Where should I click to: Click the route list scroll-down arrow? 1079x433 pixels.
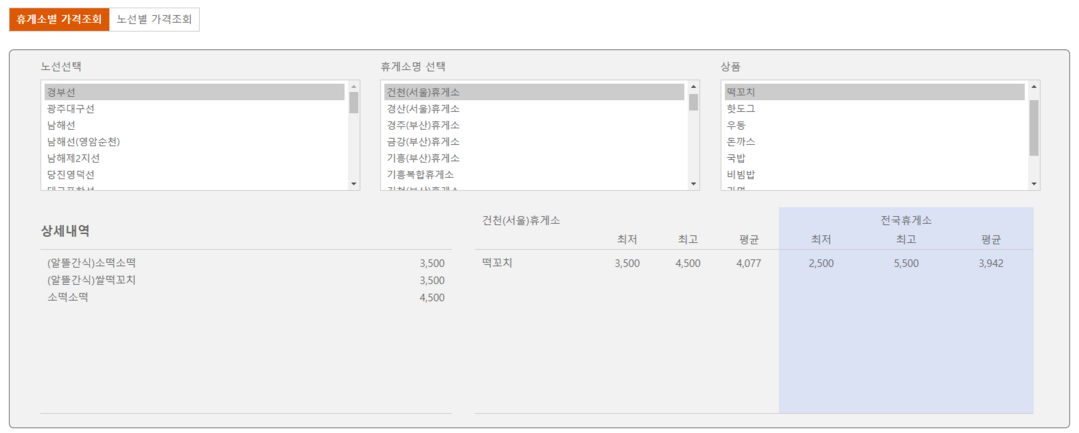(354, 184)
